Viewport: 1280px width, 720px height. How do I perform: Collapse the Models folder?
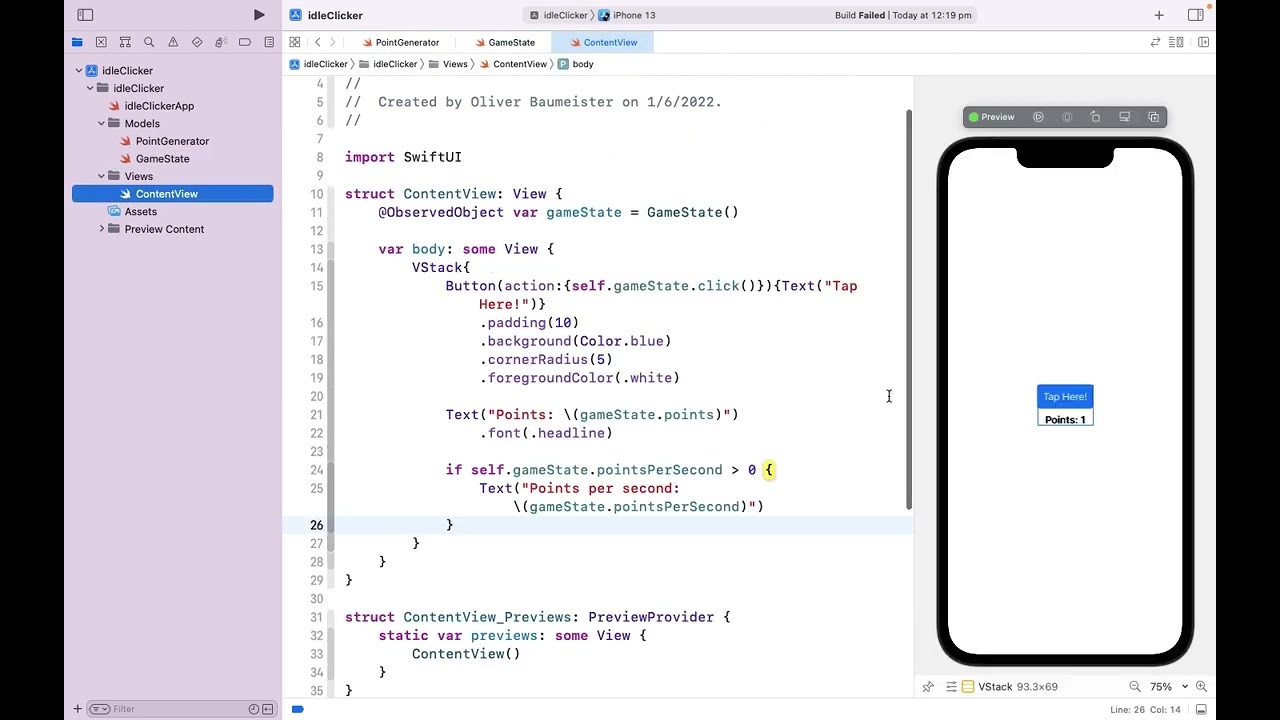click(101, 124)
